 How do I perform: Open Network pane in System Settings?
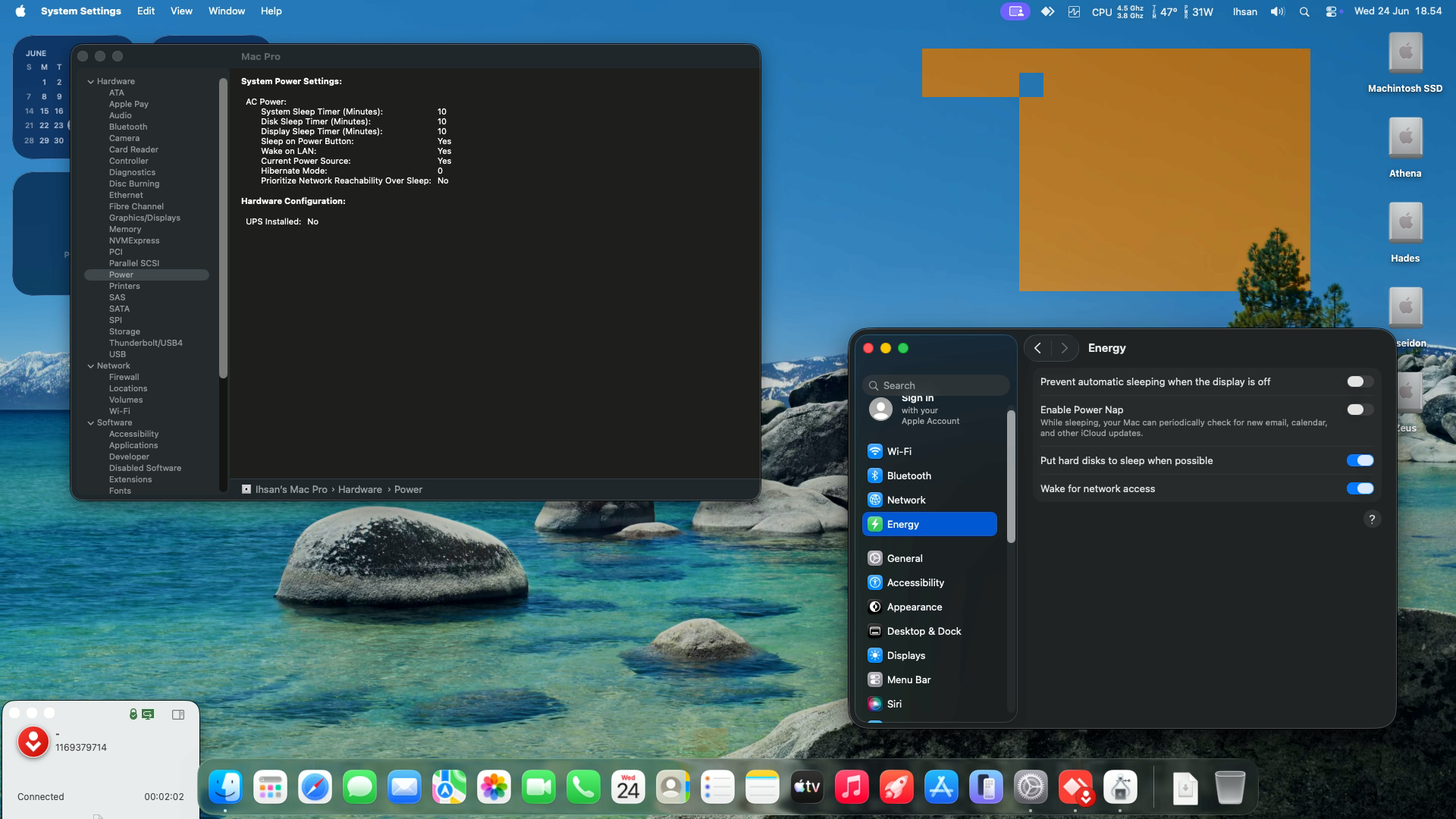[929, 500]
